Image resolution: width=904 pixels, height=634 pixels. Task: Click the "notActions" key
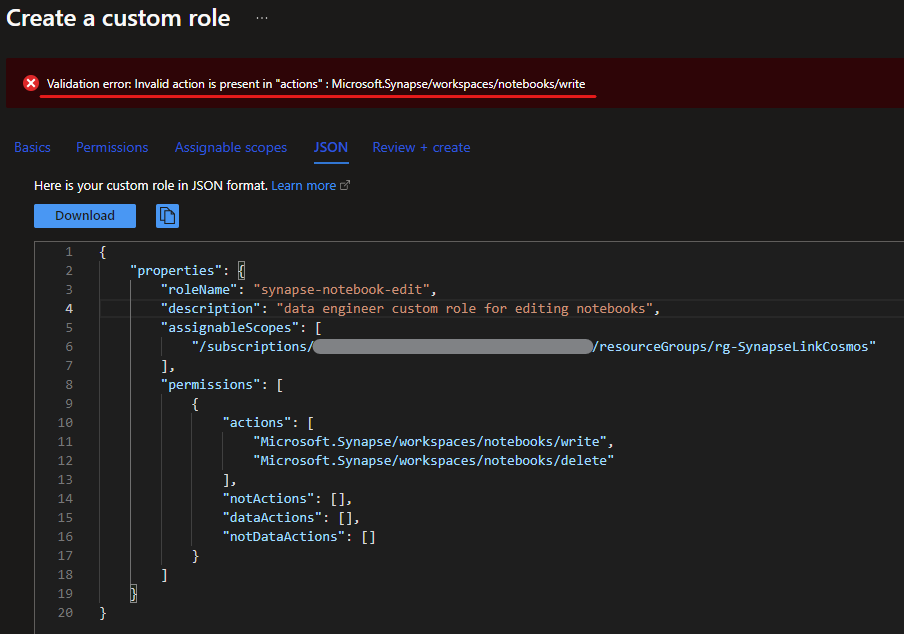[x=268, y=499]
